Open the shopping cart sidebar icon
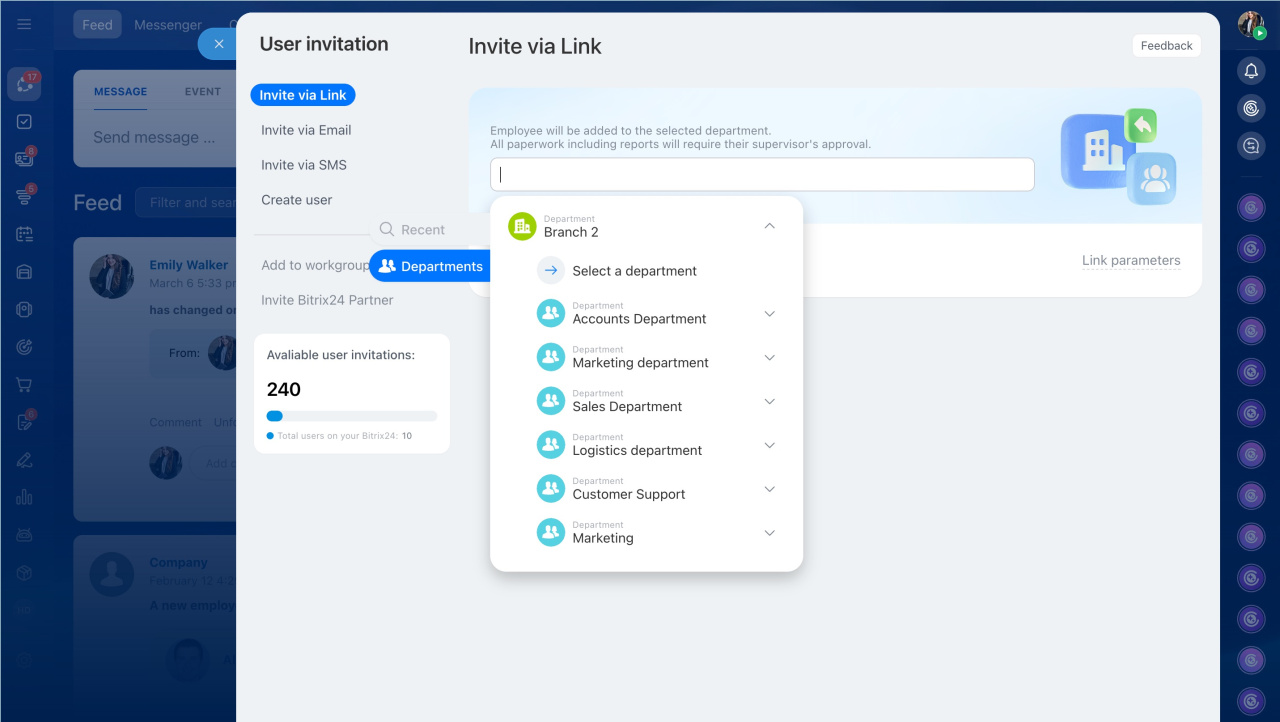The width and height of the screenshot is (1280, 722). [24, 384]
